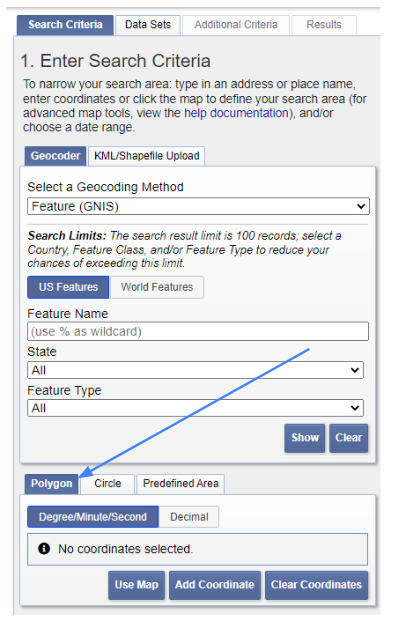
Task: Click the Add Coordinate button
Action: point(215,585)
